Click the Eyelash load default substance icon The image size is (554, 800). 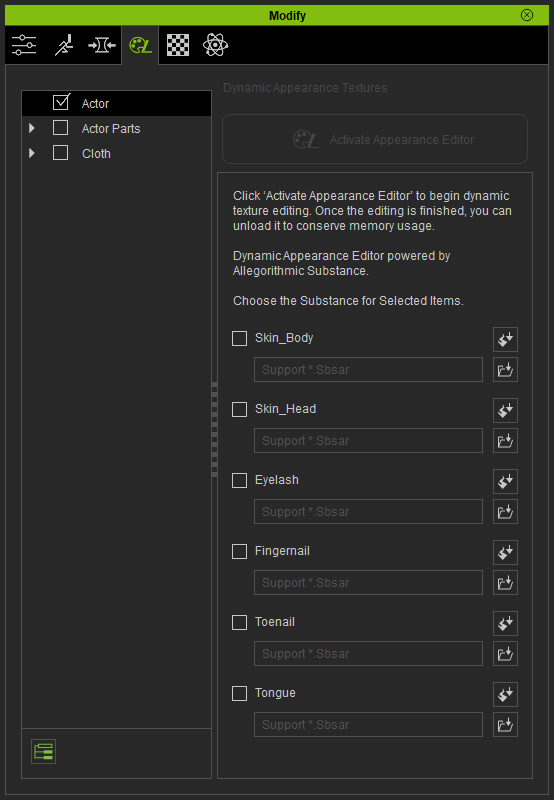[x=505, y=481]
